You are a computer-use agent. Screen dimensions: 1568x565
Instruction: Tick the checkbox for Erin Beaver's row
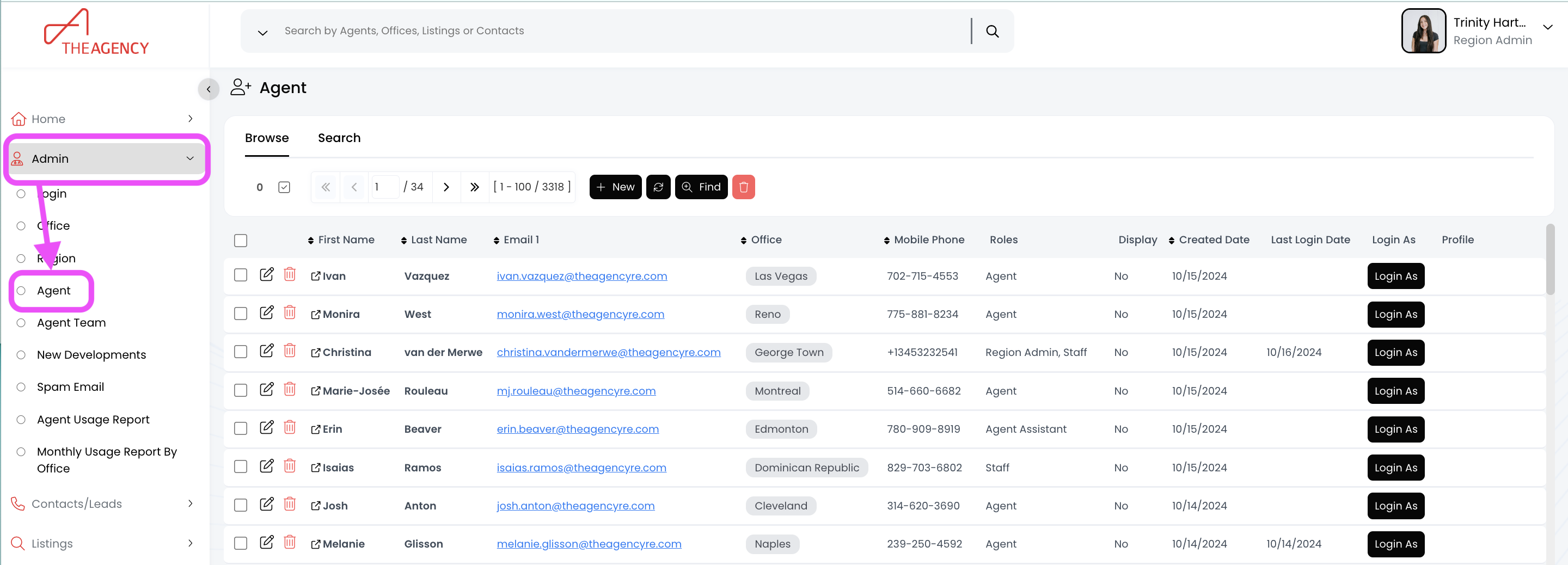click(241, 428)
